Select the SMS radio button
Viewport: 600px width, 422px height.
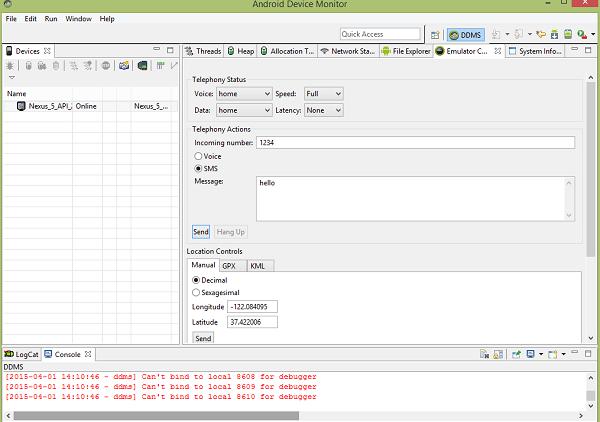coord(198,168)
